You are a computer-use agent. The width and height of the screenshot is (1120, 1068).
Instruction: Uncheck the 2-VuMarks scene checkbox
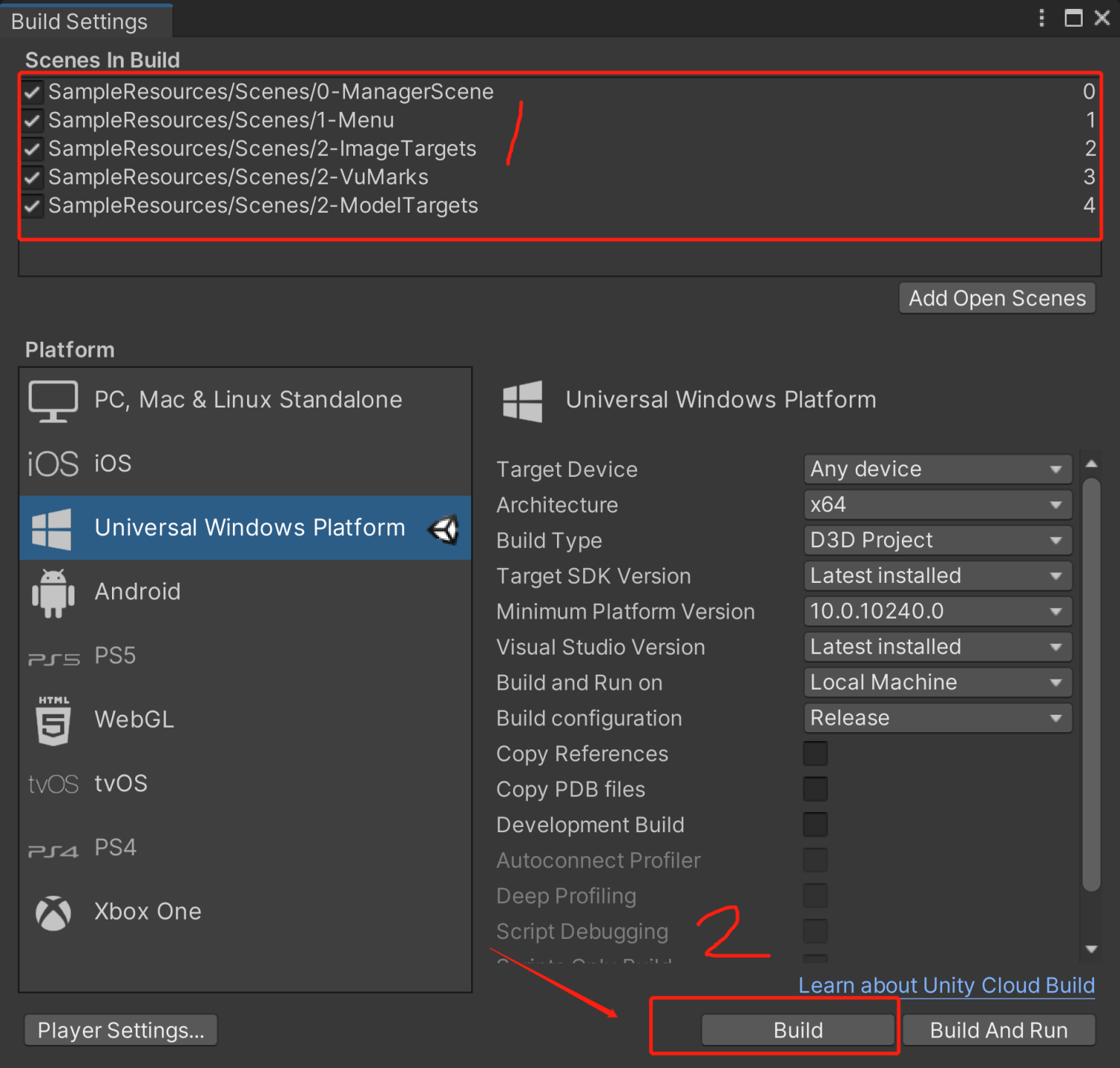click(x=32, y=177)
